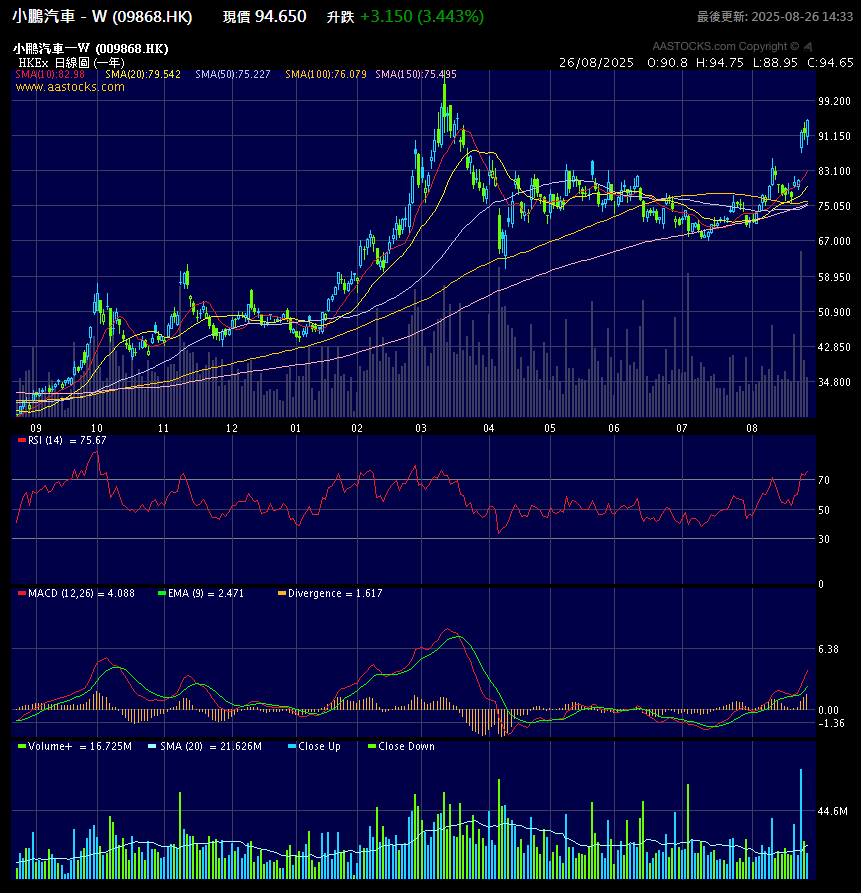The width and height of the screenshot is (861, 893).
Task: Click the RSI (14) = 75.67 legend text
Action: pyautogui.click(x=67, y=440)
